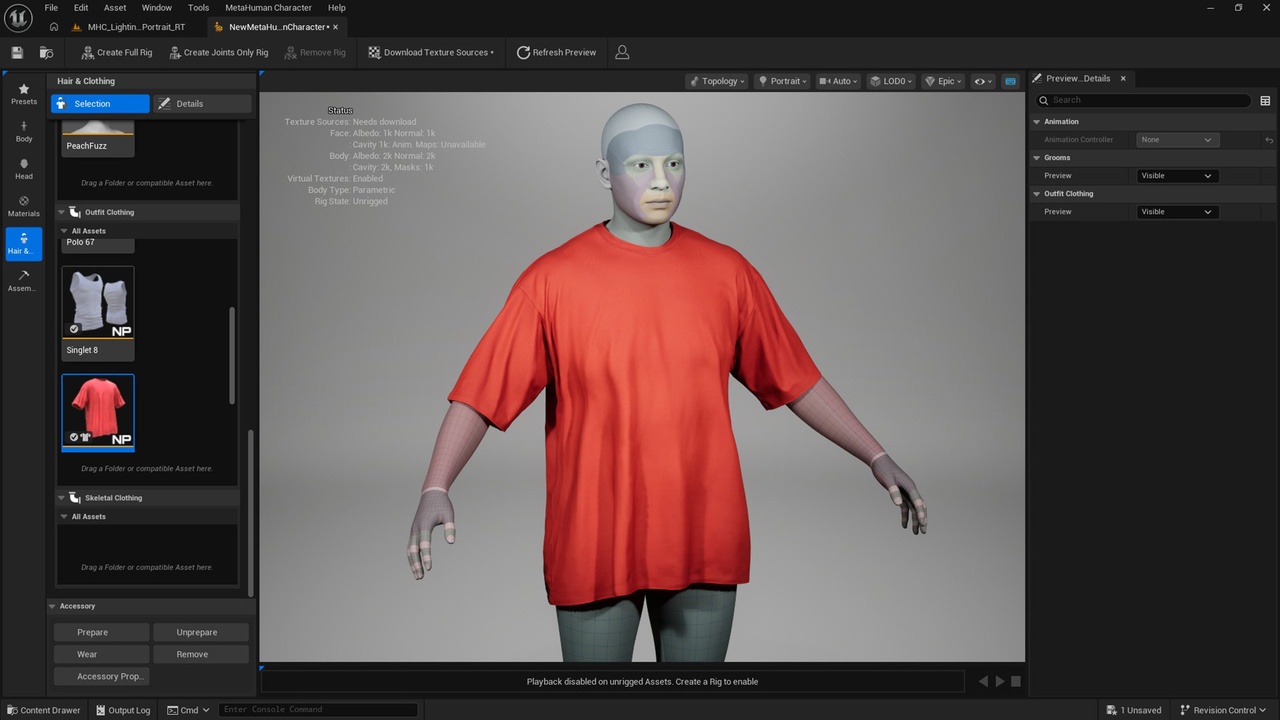1280x720 pixels.
Task: Open the Head editing panel
Action: (24, 168)
